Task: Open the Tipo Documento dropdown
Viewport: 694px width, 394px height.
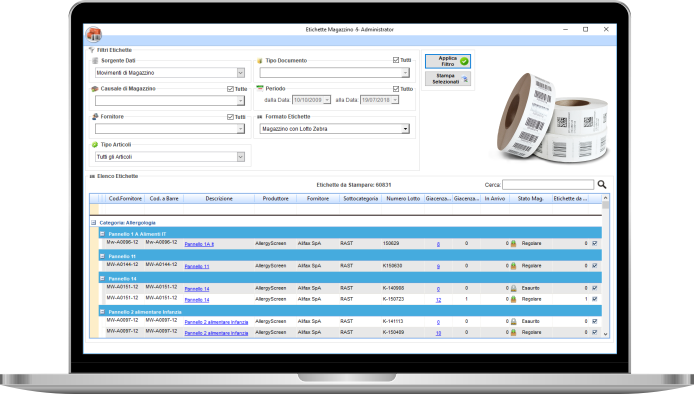Action: (405, 73)
